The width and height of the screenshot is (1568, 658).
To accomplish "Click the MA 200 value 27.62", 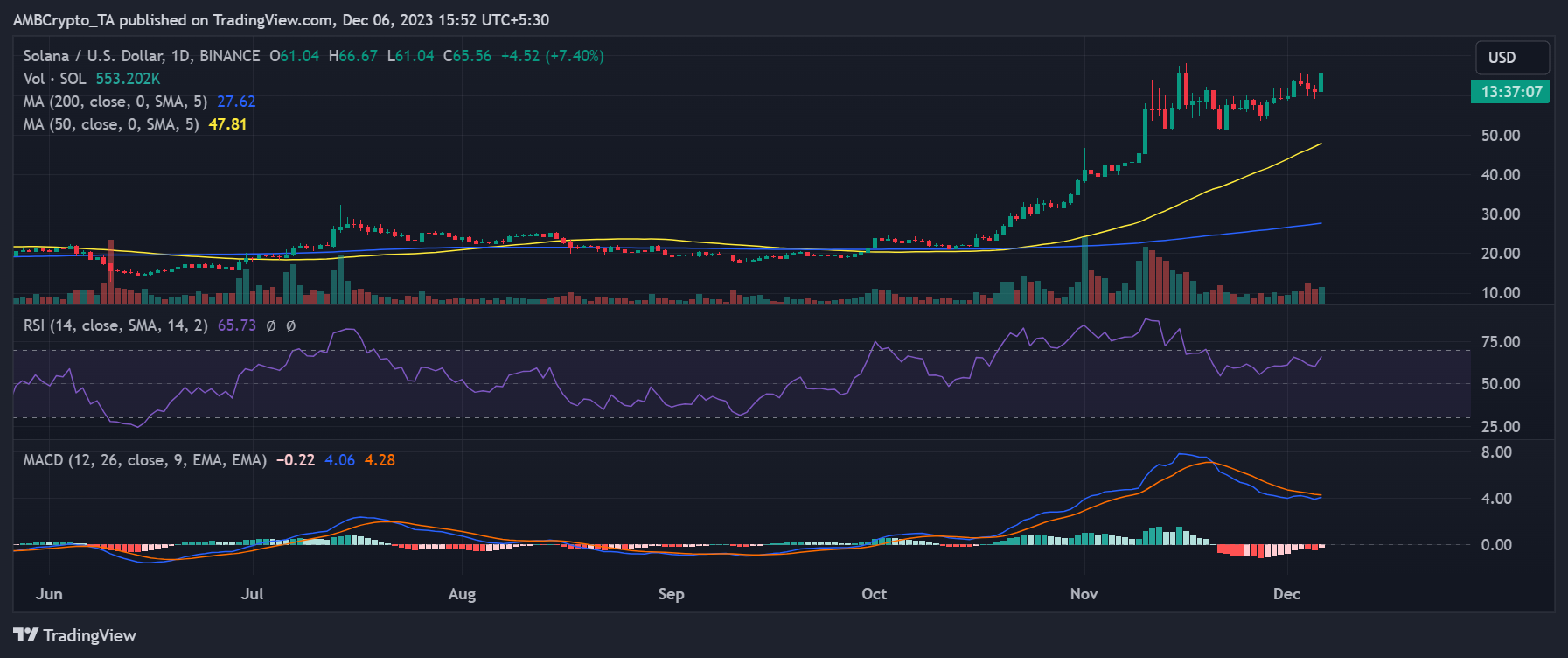I will click(x=236, y=101).
